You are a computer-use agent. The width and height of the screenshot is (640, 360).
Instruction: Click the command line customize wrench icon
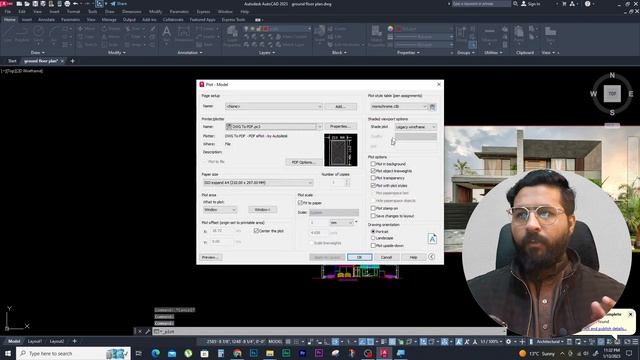coord(147,331)
